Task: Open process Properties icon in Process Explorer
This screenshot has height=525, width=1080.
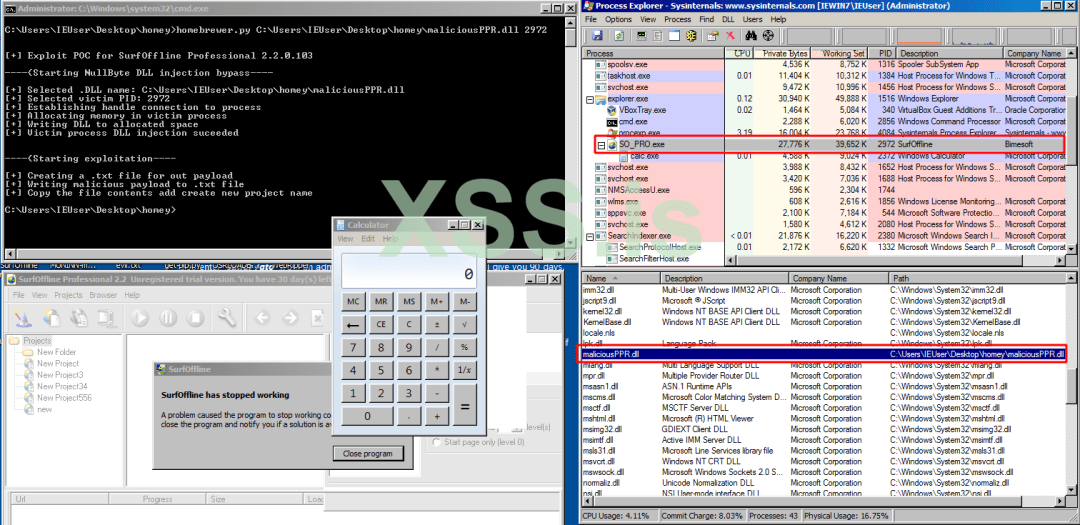Action: click(713, 35)
